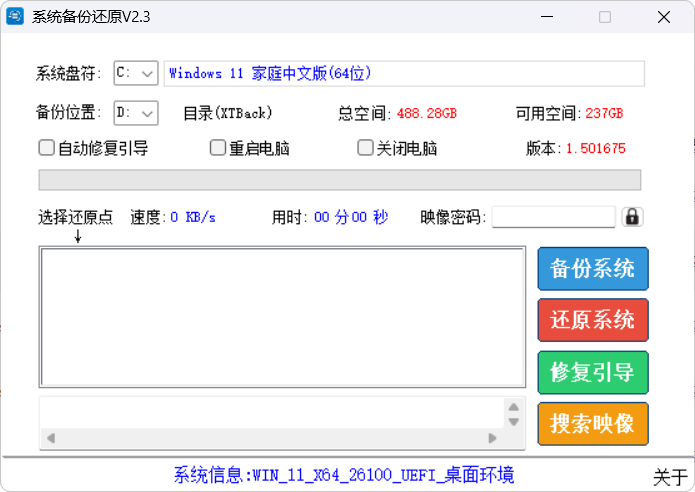Open the 关于 link
Viewport: 695px width, 492px height.
tap(670, 477)
